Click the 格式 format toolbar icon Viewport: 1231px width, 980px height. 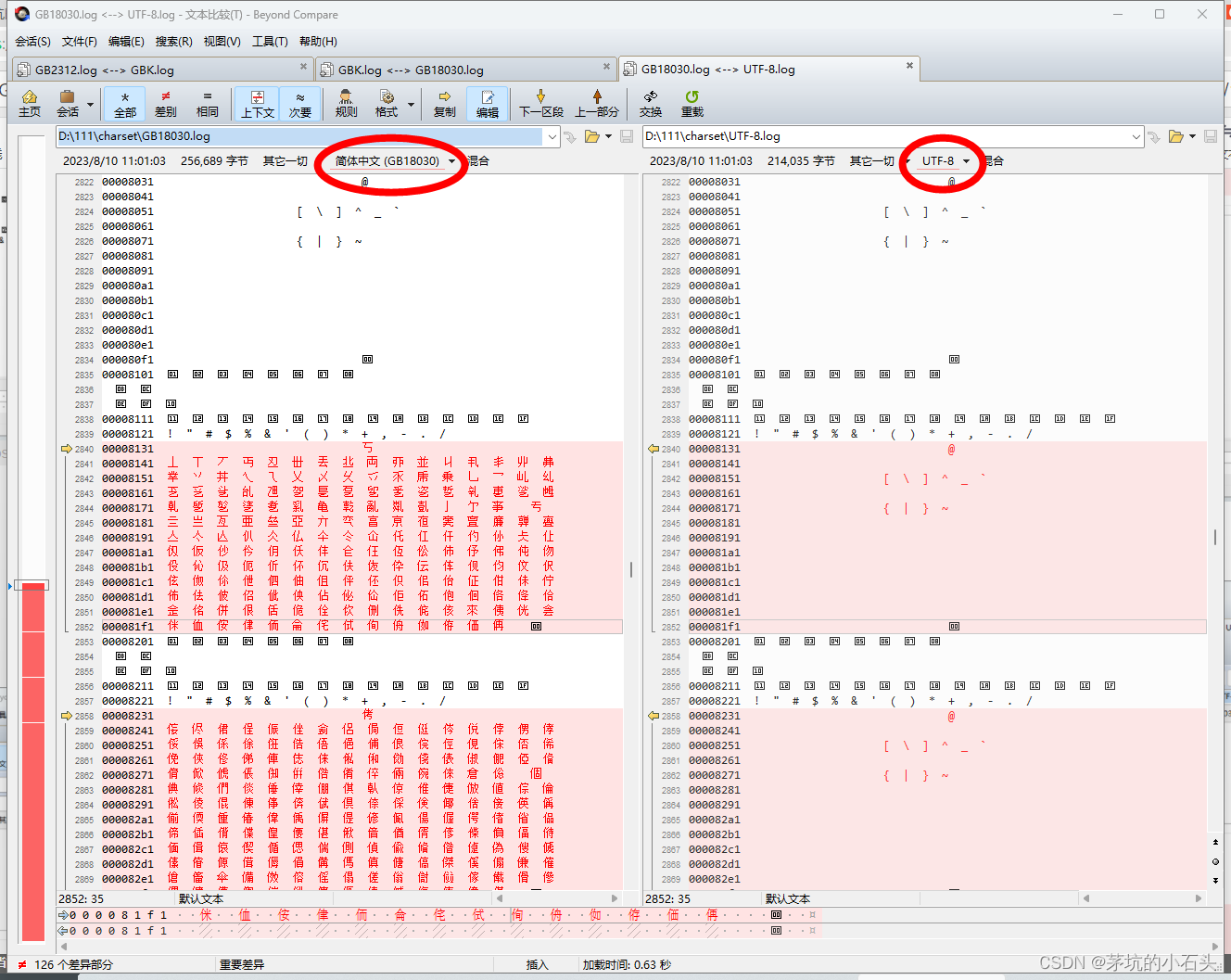coord(387,103)
